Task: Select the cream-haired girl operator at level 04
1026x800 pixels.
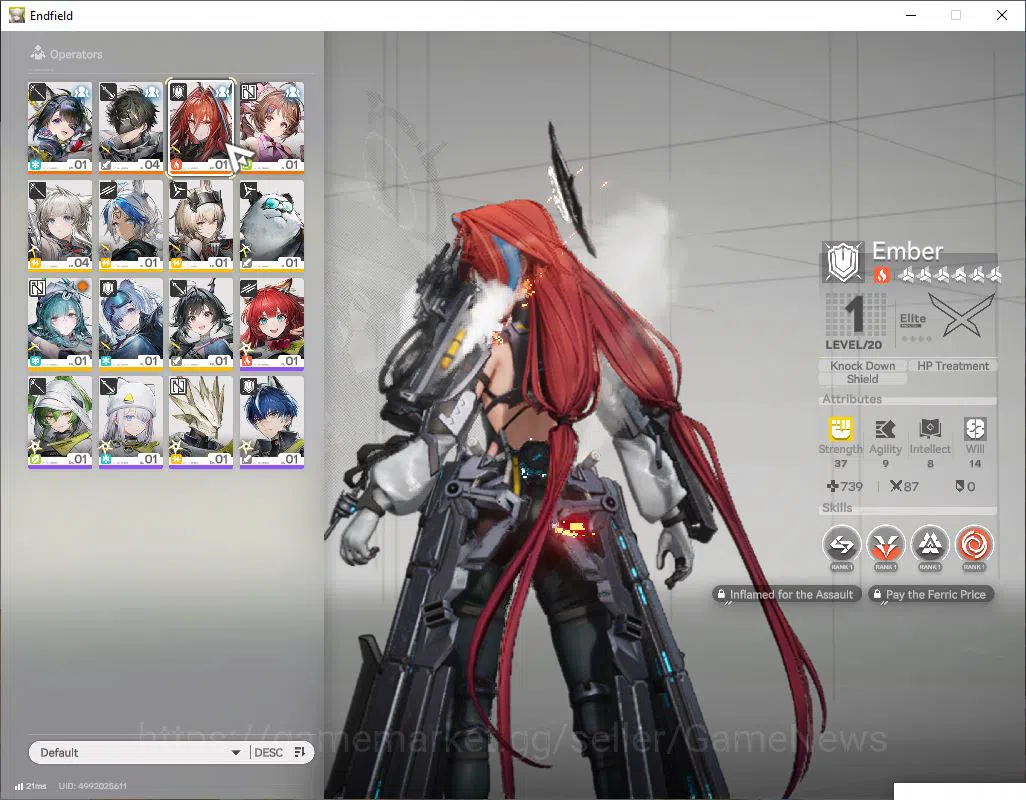Action: [60, 225]
